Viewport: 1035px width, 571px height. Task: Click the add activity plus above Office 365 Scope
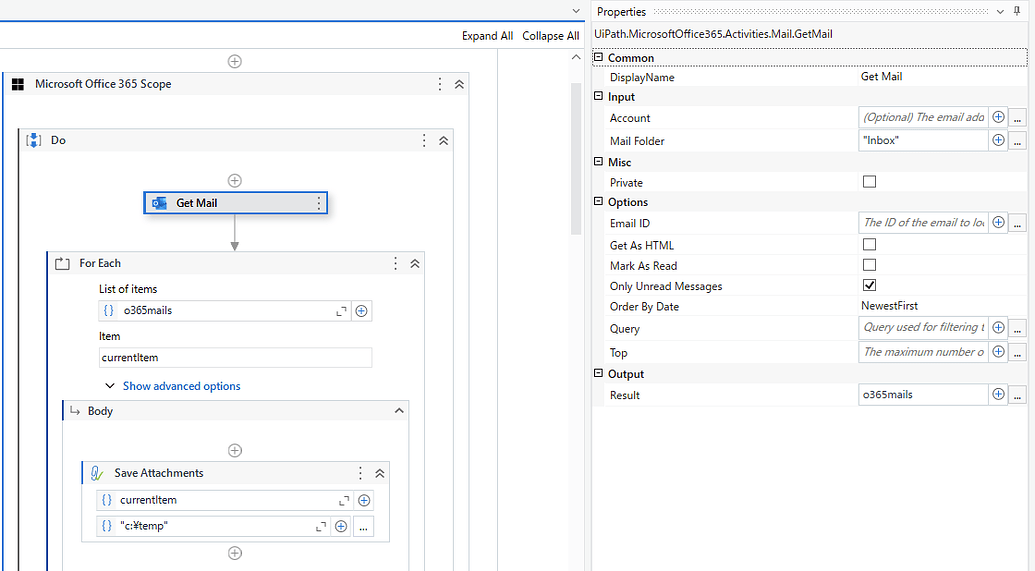[x=234, y=61]
